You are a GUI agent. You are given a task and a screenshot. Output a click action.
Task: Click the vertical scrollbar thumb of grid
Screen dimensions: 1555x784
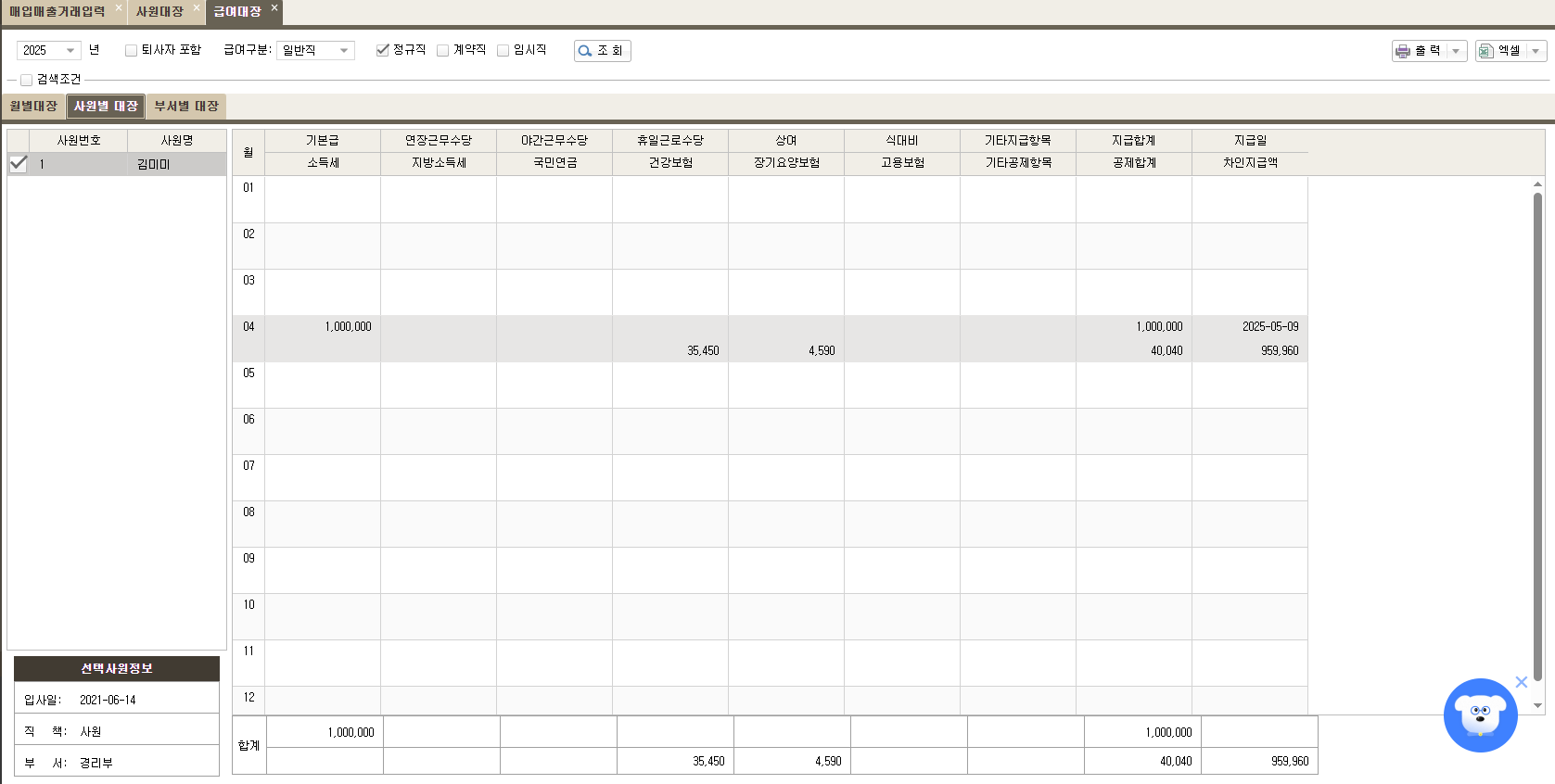[x=1537, y=437]
